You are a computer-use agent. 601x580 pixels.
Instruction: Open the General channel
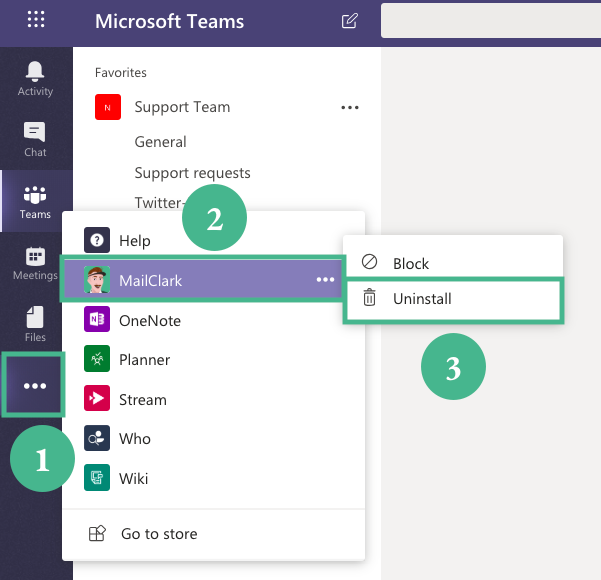(x=160, y=142)
